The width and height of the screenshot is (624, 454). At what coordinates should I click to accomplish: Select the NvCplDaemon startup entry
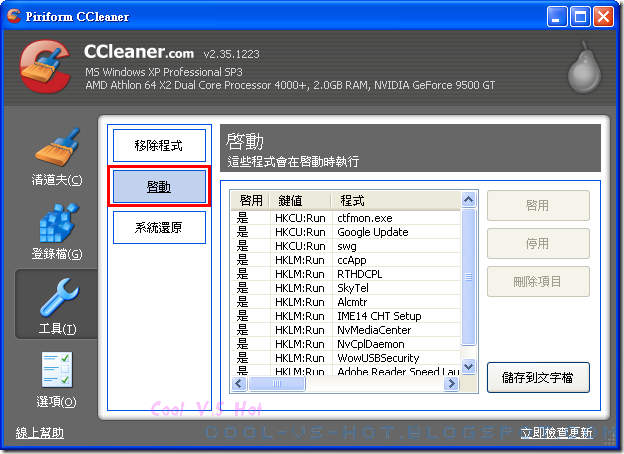(345, 344)
